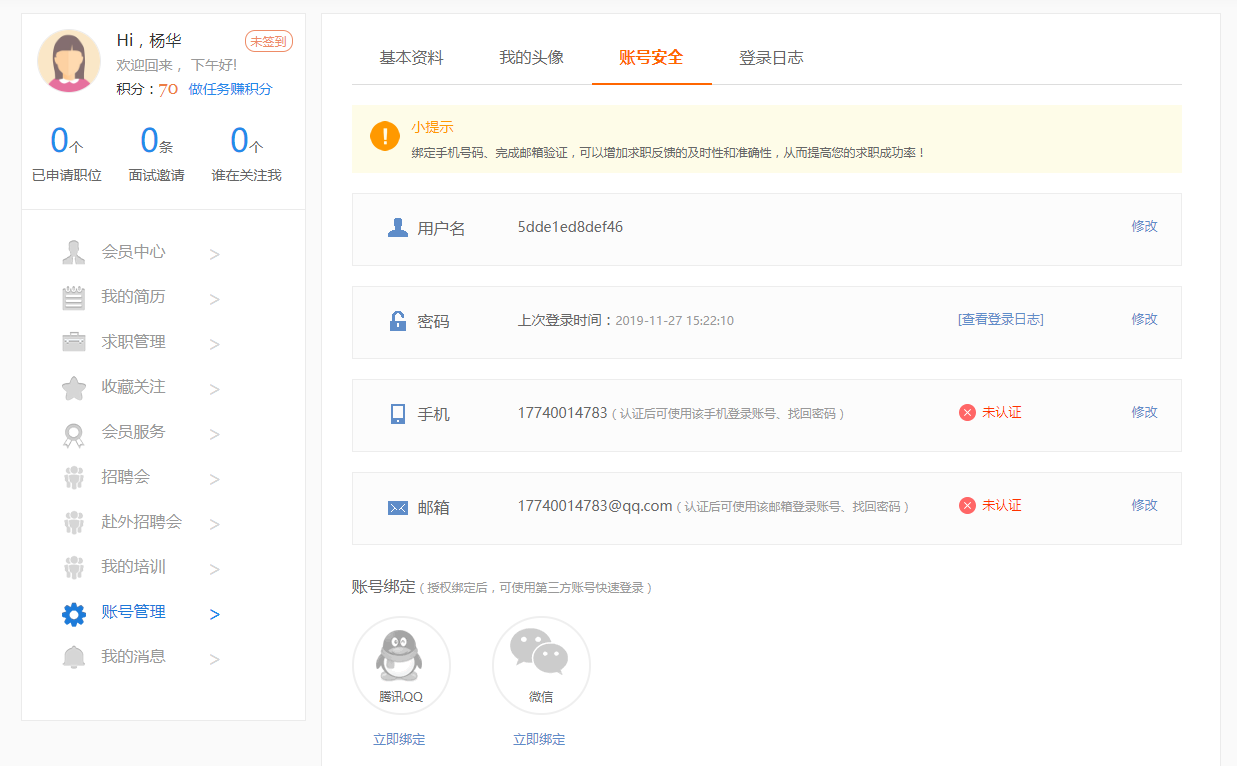Click the briefcase icon beside 求职管理
Viewport: 1237px width, 766px height.
[74, 343]
